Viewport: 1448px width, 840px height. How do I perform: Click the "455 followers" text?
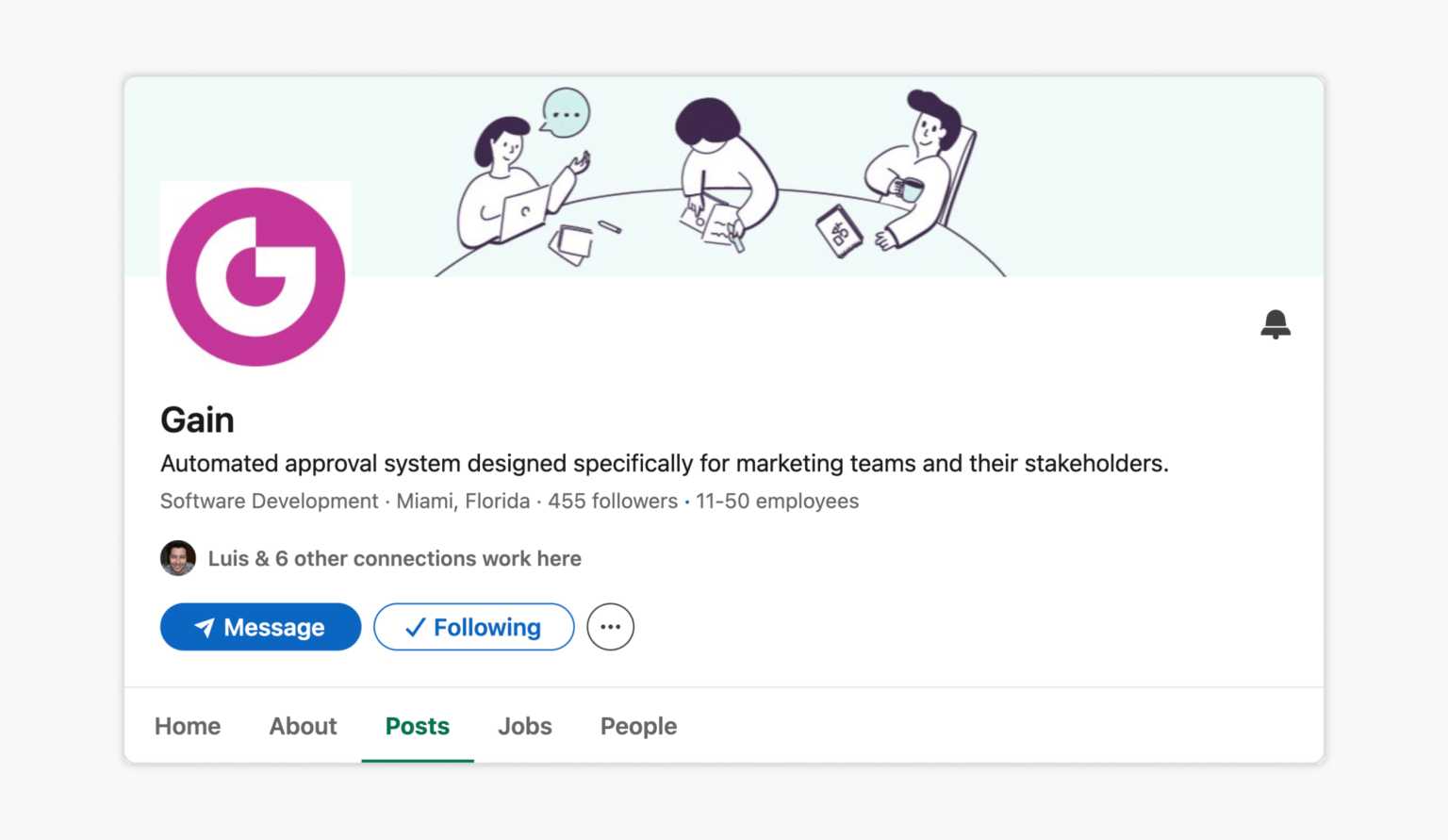[x=613, y=502]
